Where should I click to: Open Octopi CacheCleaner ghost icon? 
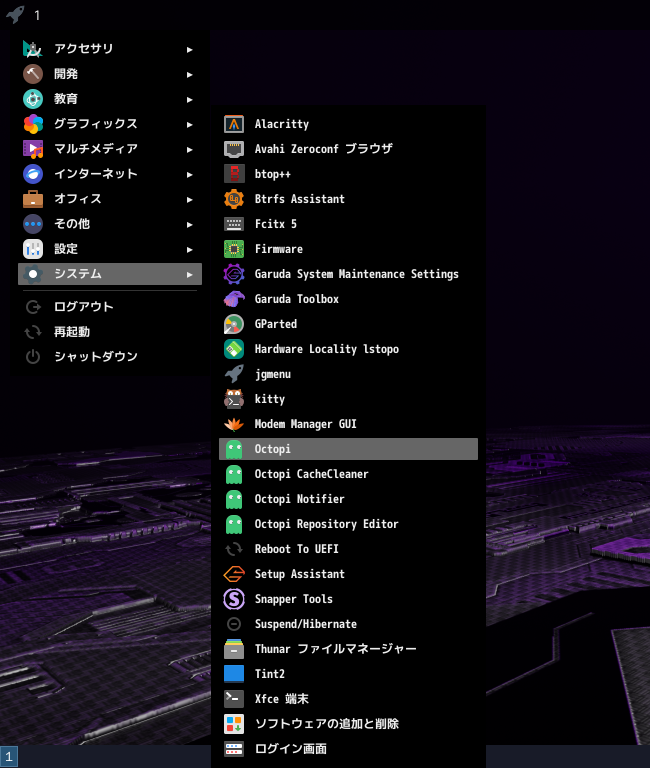(234, 474)
